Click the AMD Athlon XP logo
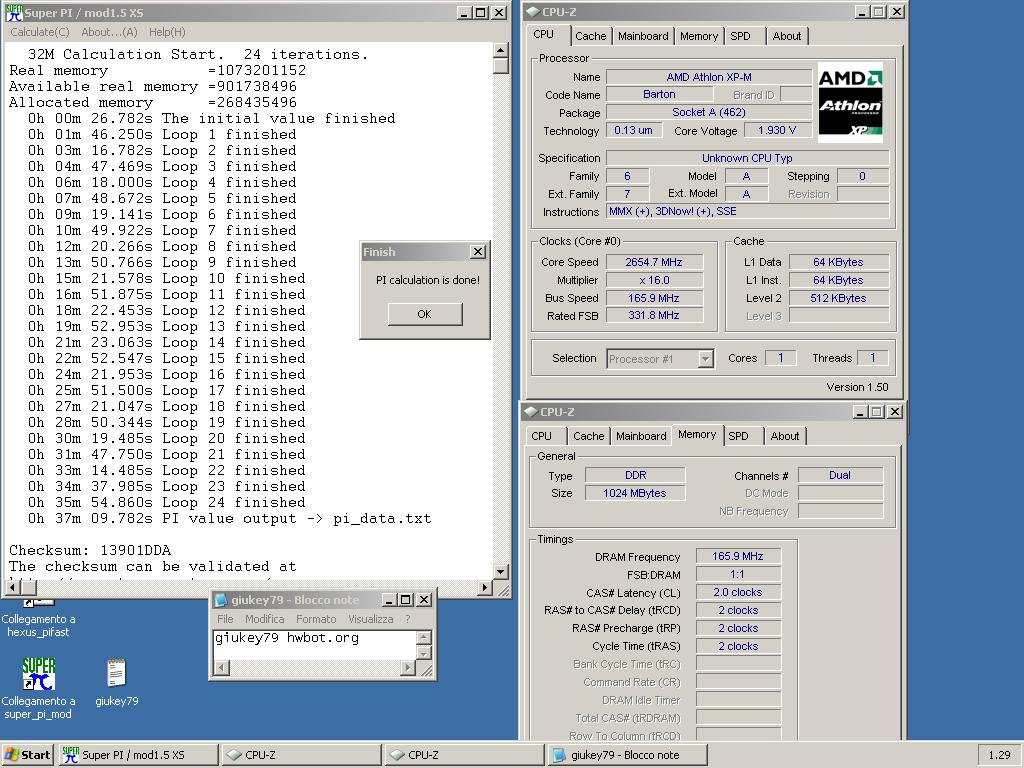This screenshot has width=1024, height=768. click(x=850, y=103)
